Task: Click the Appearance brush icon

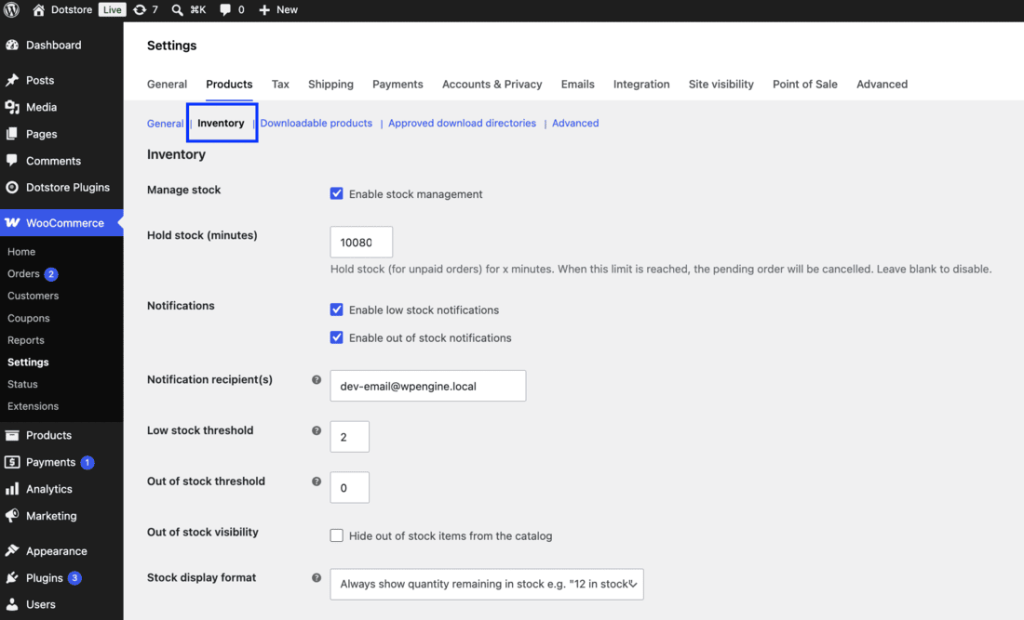Action: click(x=12, y=551)
